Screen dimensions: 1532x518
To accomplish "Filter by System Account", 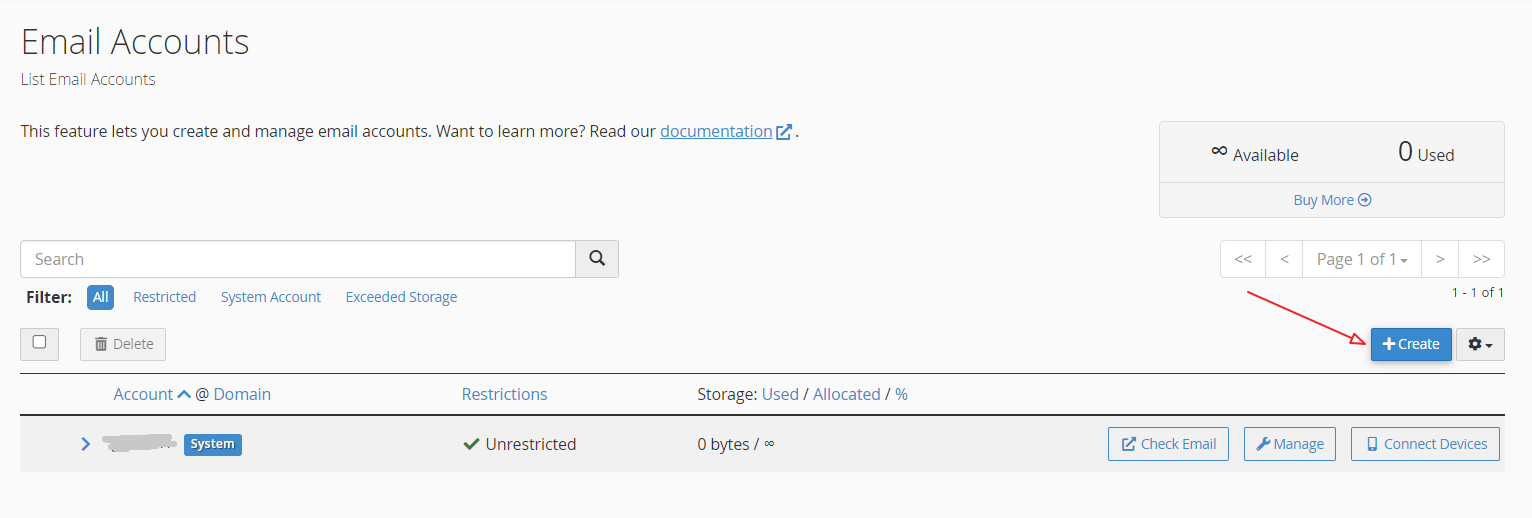I will coord(271,297).
